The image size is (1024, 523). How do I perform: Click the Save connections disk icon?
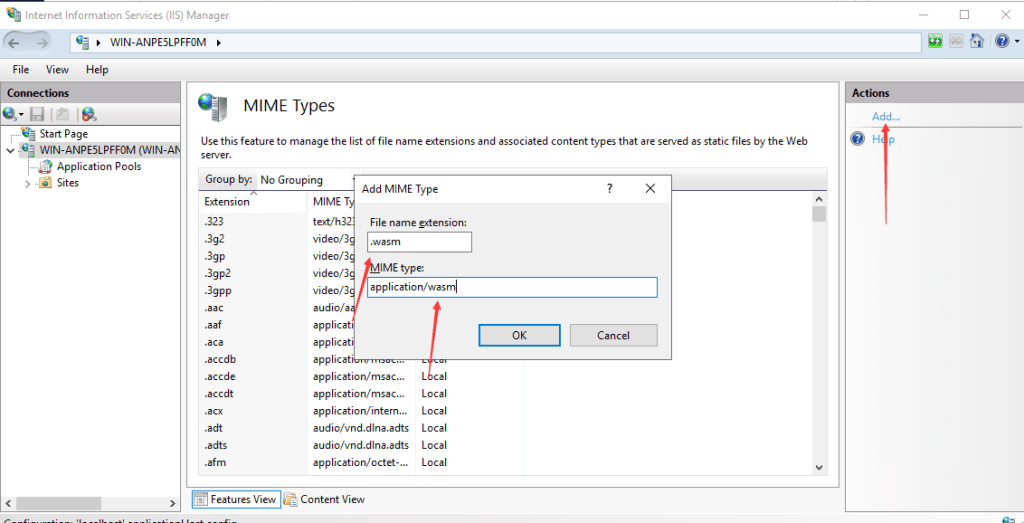click(39, 114)
